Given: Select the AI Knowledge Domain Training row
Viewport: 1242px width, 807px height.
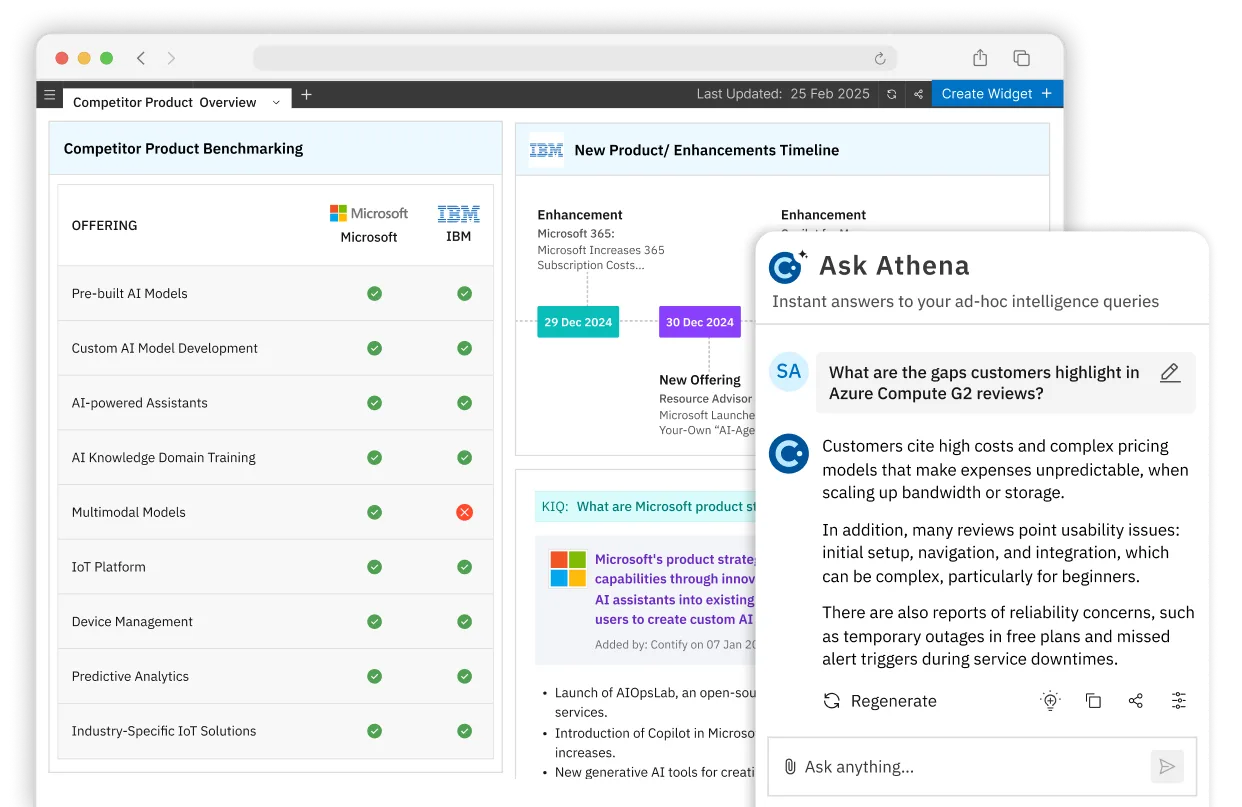Looking at the screenshot, I should tap(276, 457).
